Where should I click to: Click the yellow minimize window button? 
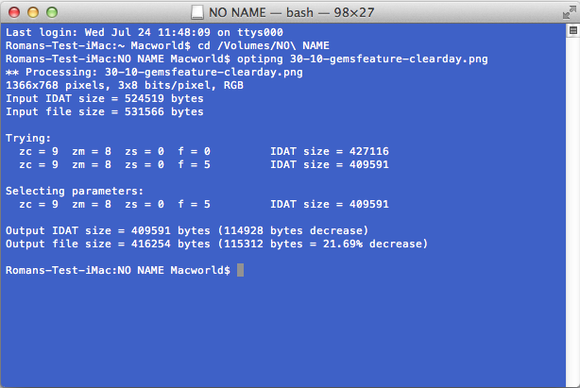(33, 13)
